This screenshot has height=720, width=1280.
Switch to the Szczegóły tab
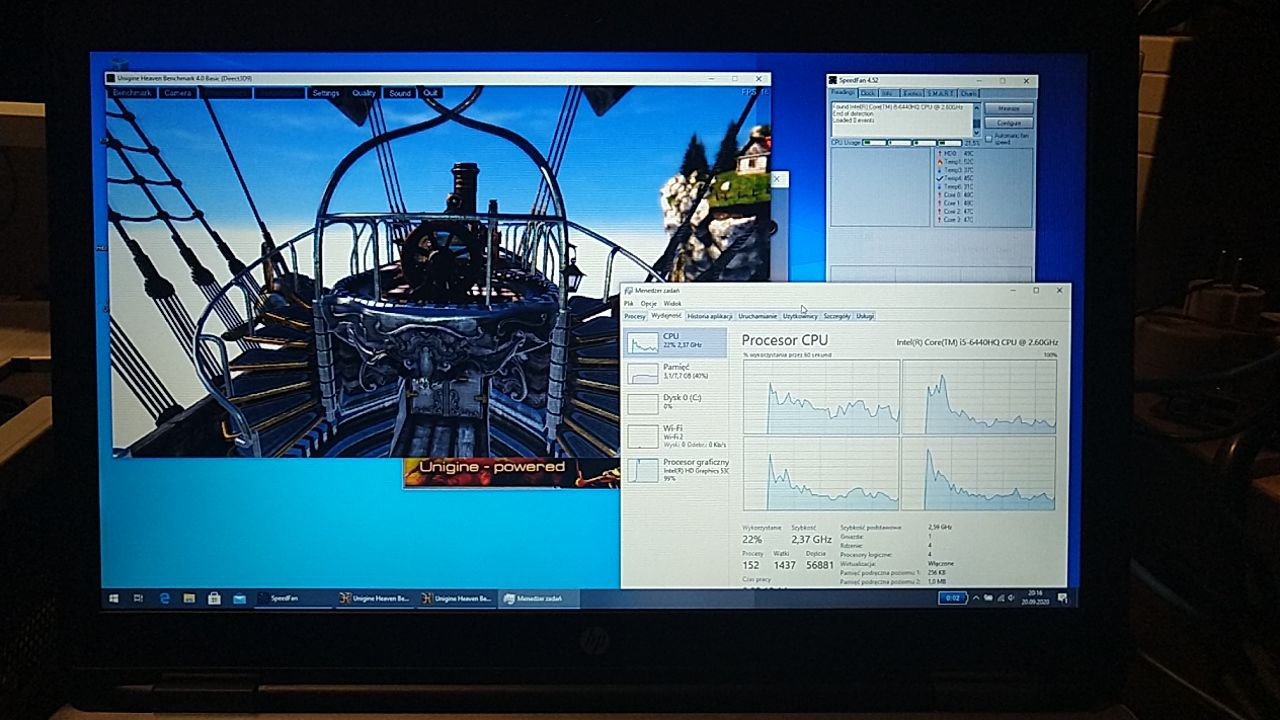click(x=837, y=316)
